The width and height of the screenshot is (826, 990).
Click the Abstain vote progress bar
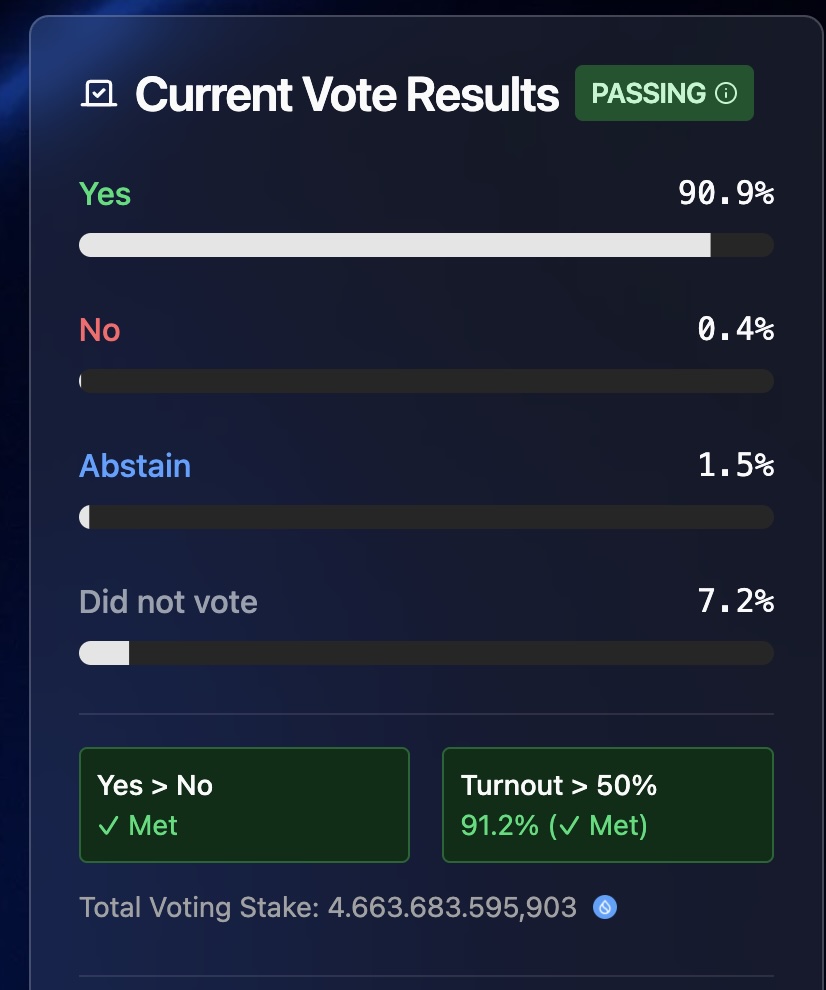tap(426, 517)
